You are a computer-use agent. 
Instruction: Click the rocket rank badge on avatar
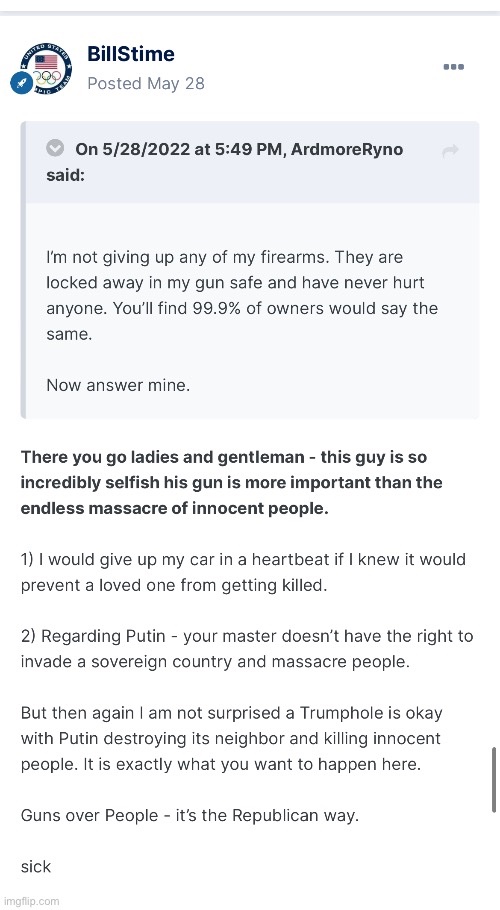coord(21,84)
